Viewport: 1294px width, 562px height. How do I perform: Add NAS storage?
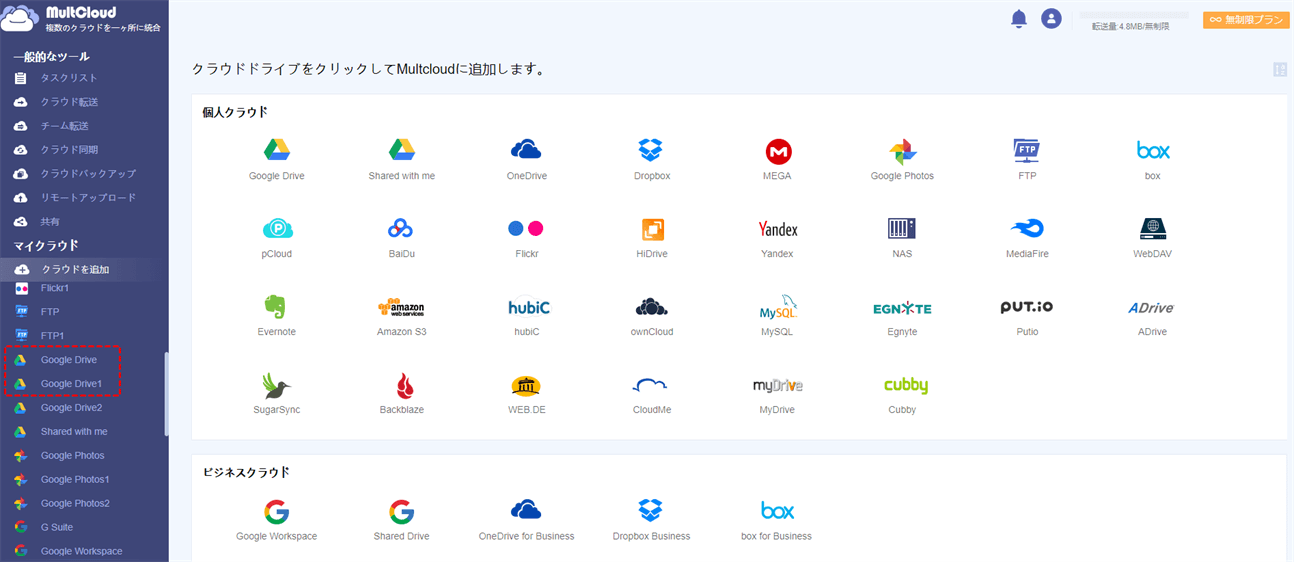902,238
